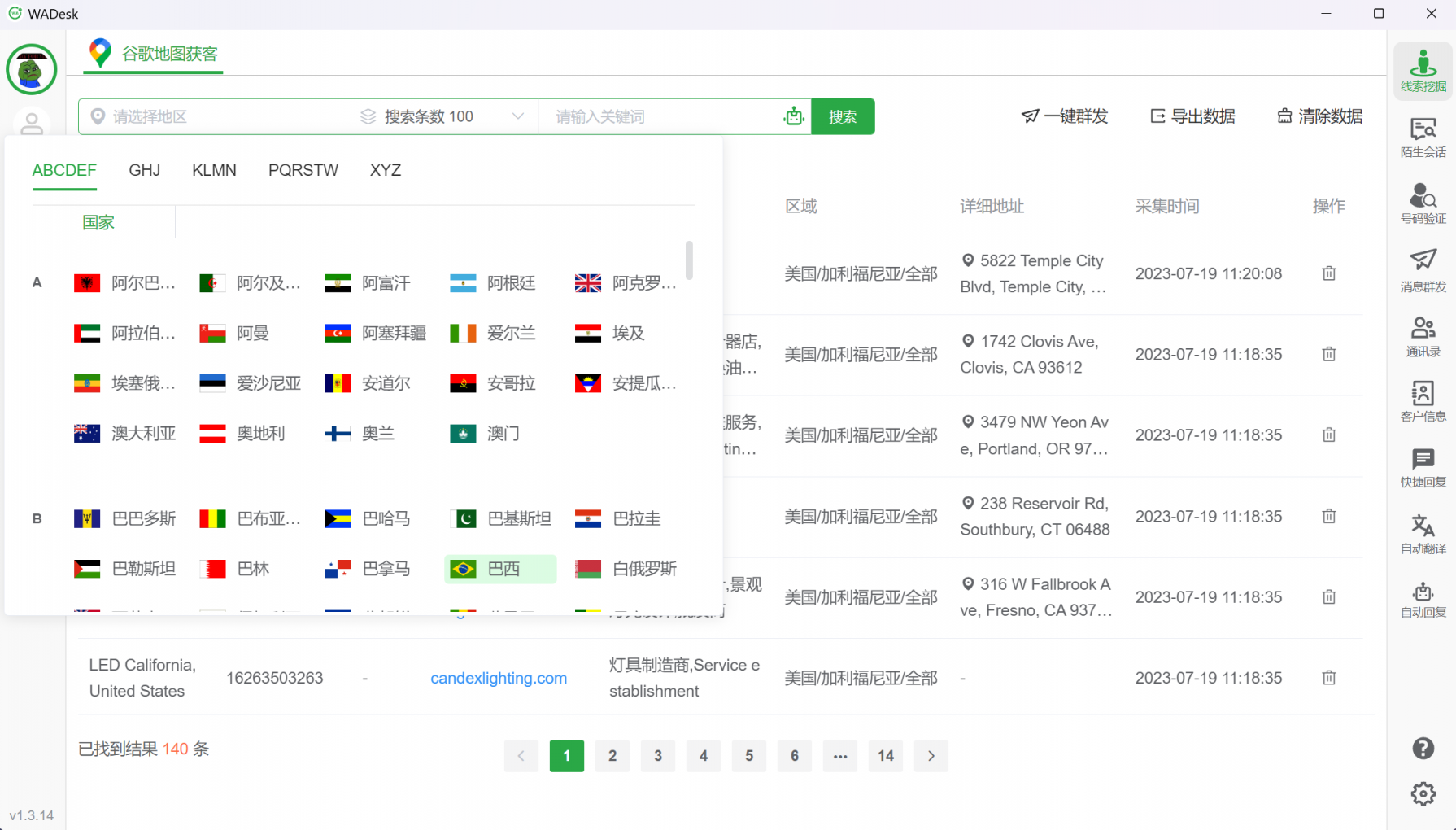Go to next results page arrow
1456x830 pixels.
(931, 756)
